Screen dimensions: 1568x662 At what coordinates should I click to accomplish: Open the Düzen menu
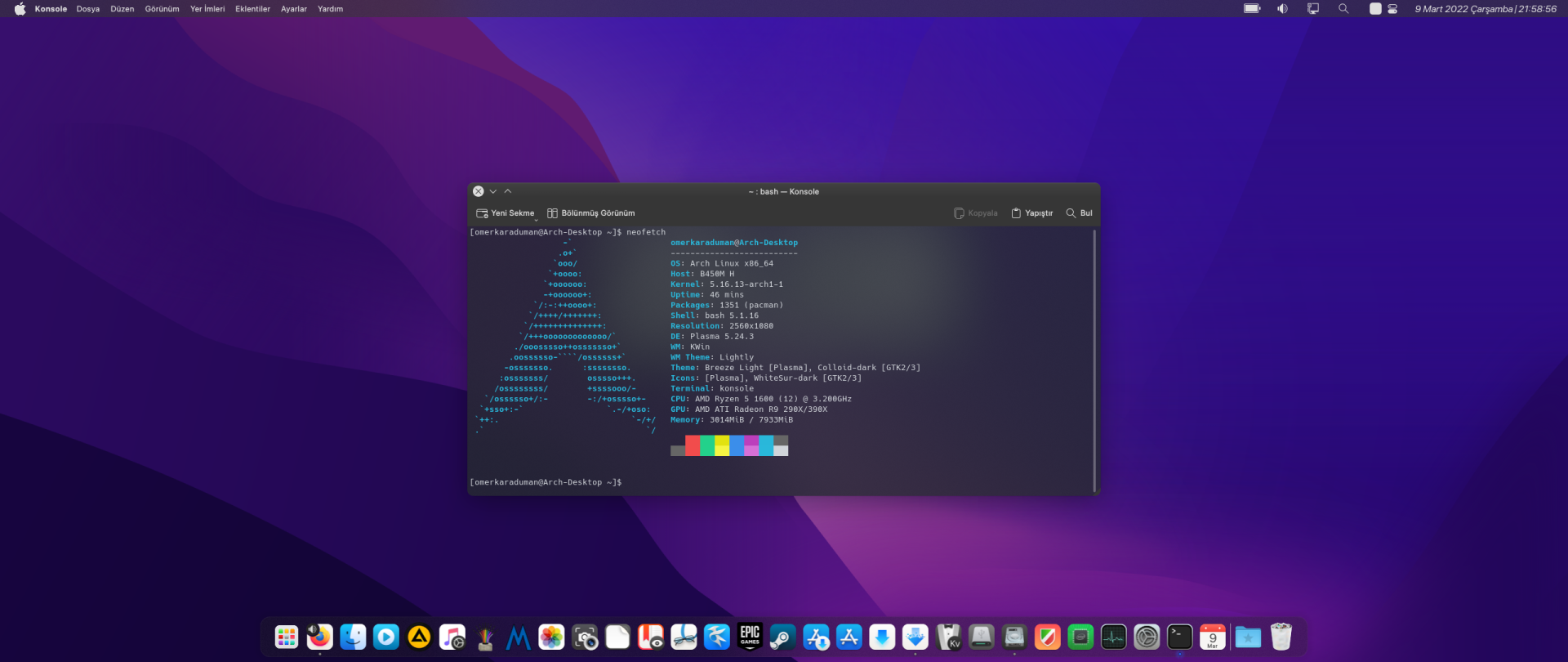click(x=122, y=9)
